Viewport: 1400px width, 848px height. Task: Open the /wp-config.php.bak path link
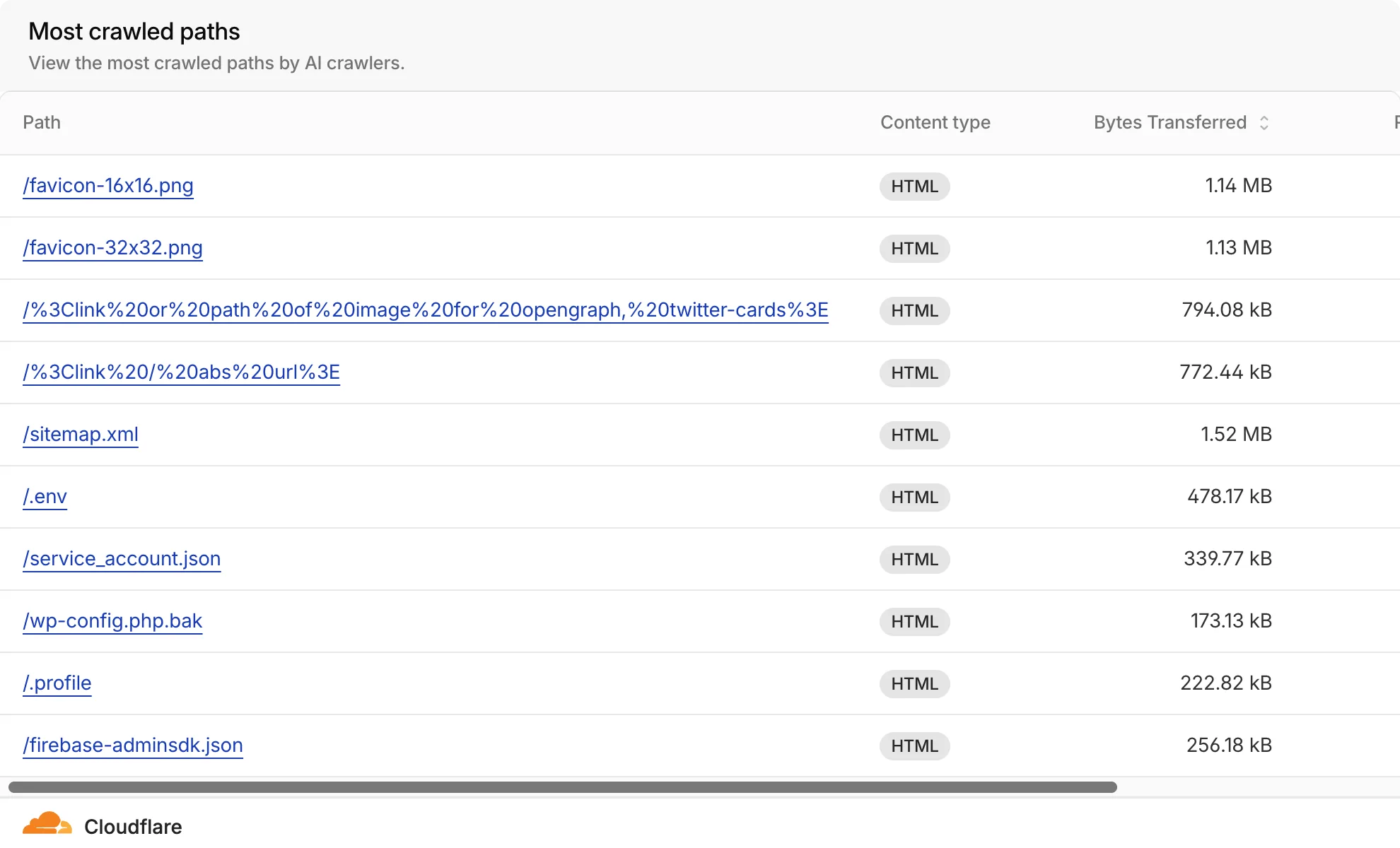[x=112, y=621]
